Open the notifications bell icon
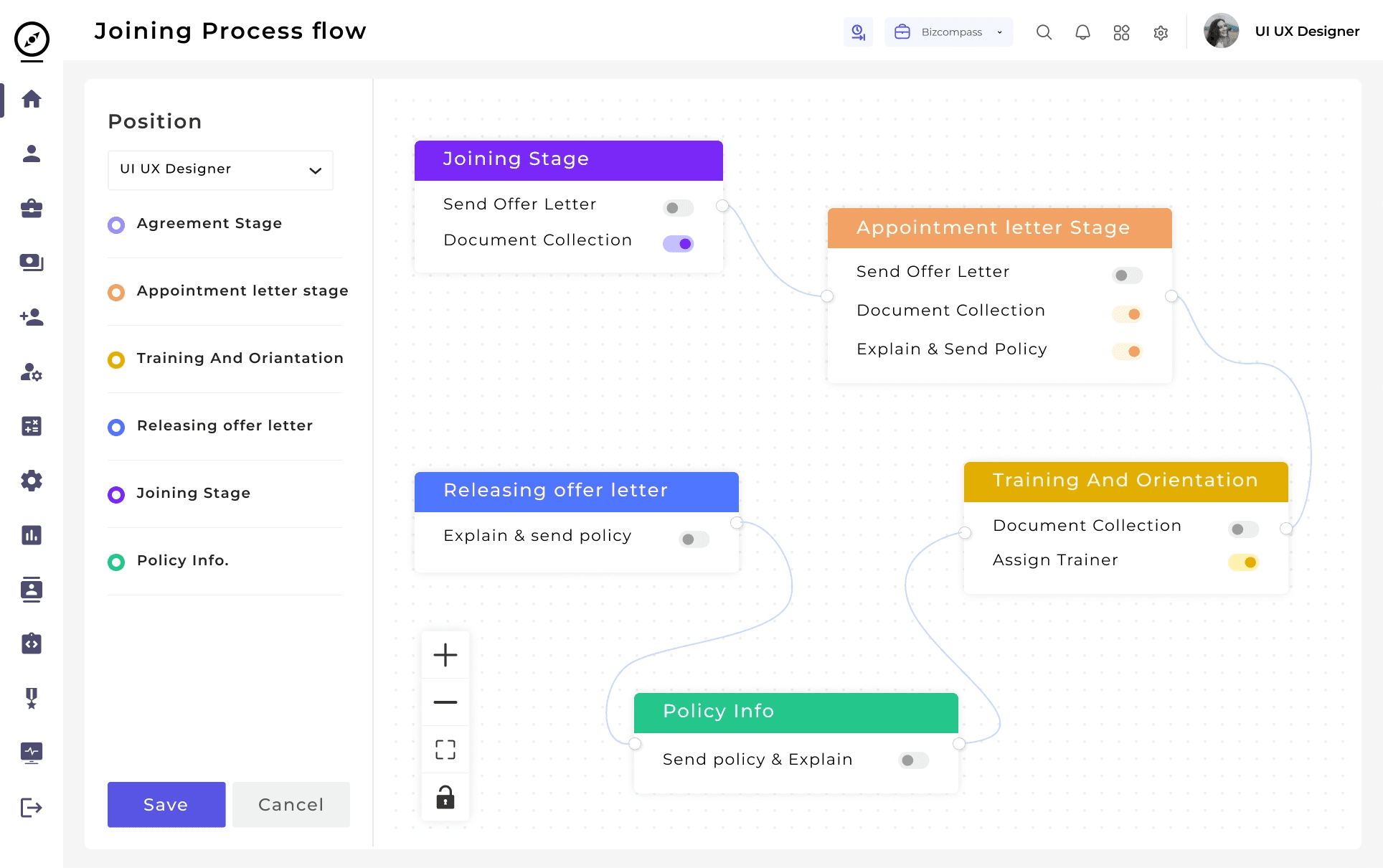 pos(1082,32)
